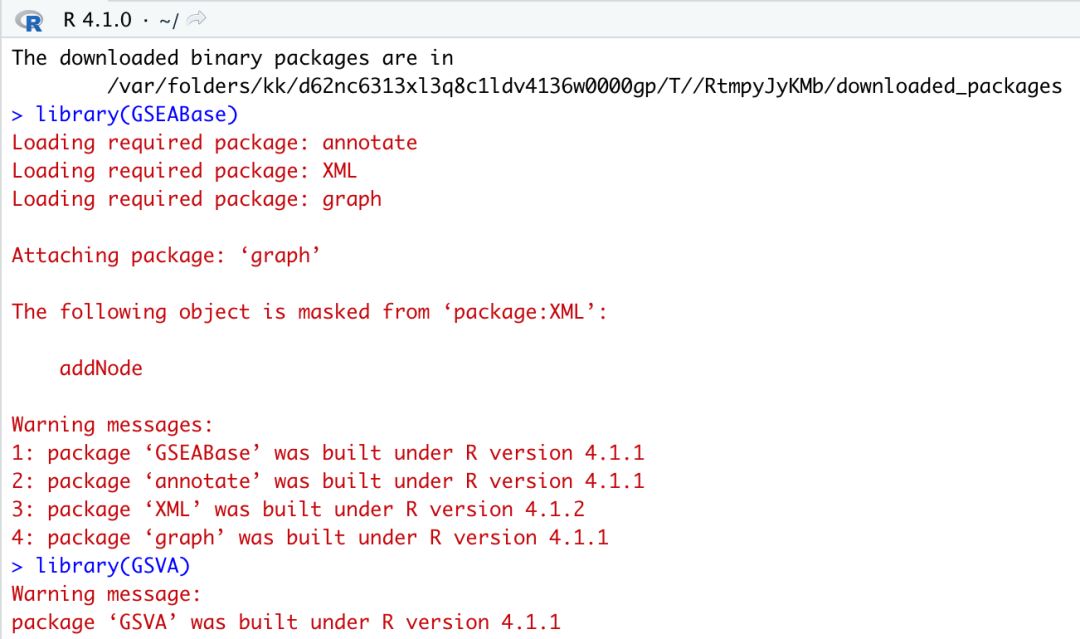Click the R 4.1.0 version label
The height and width of the screenshot is (639, 1080).
coord(97,19)
